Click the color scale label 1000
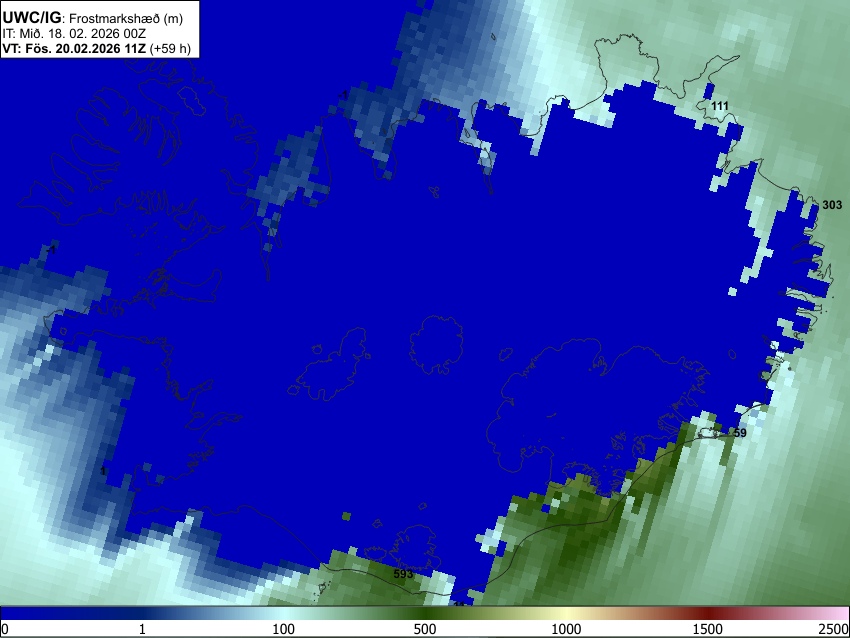Viewport: 850px width, 638px height. click(566, 629)
